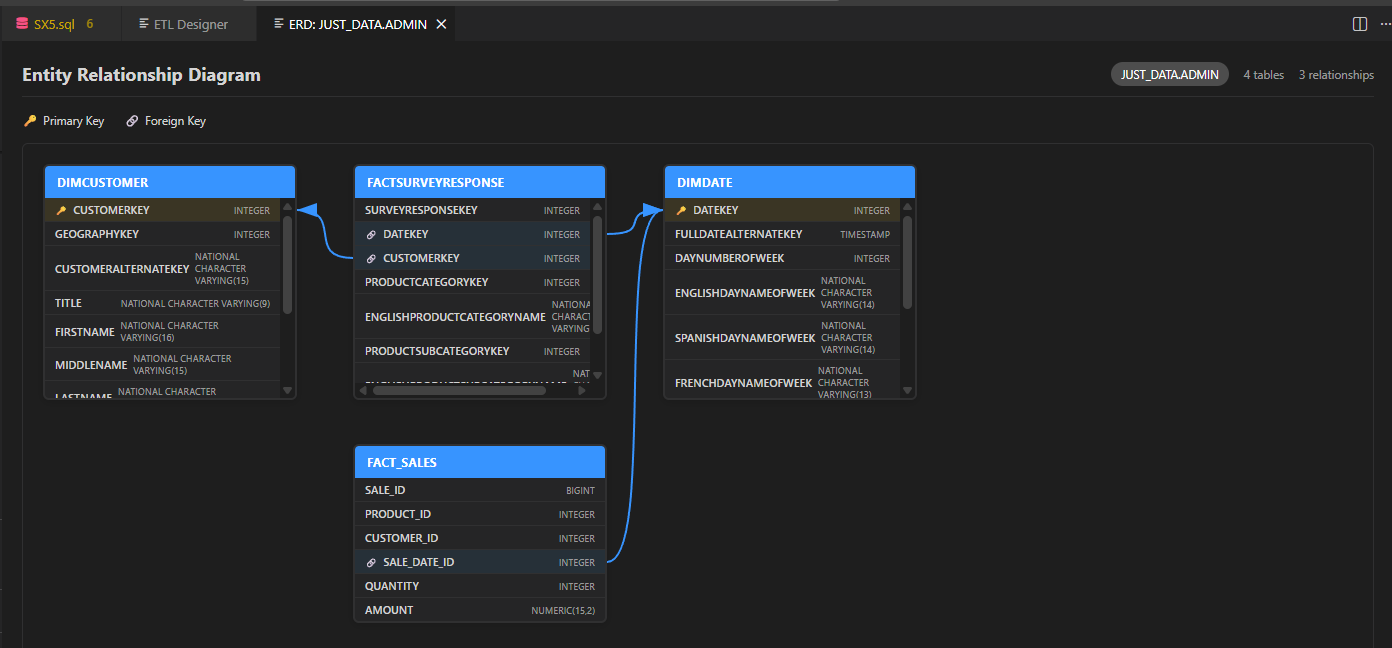
Task: Select the CUSTOMERALTERNATEKEY column row
Action: [163, 269]
